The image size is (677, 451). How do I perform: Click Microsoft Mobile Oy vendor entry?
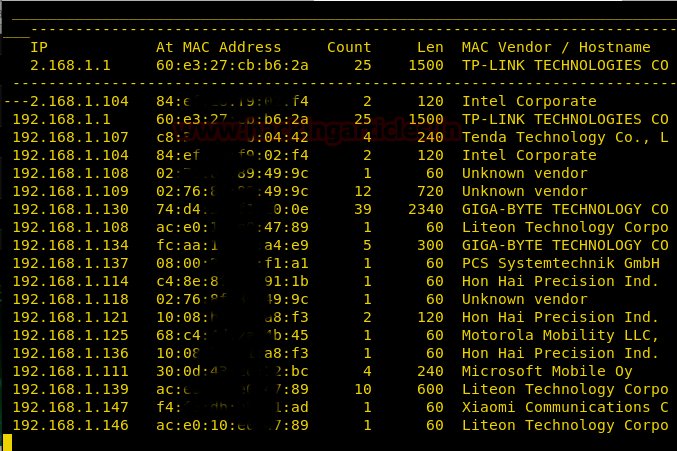pyautogui.click(x=547, y=371)
